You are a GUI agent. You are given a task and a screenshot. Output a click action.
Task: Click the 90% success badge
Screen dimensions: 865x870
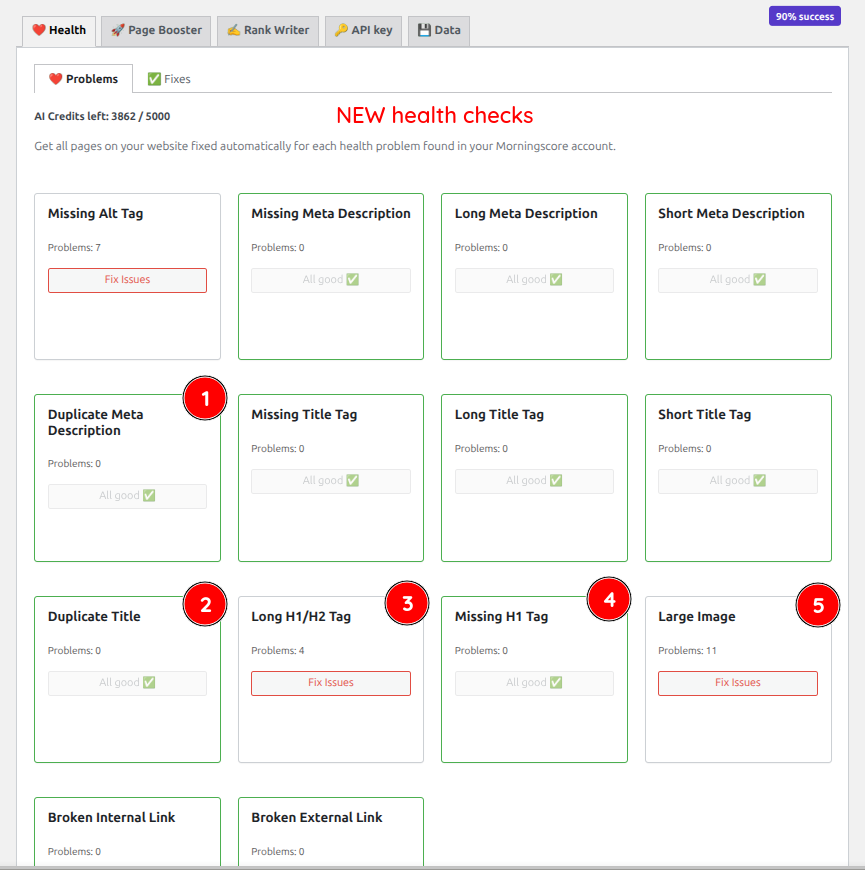click(x=805, y=17)
